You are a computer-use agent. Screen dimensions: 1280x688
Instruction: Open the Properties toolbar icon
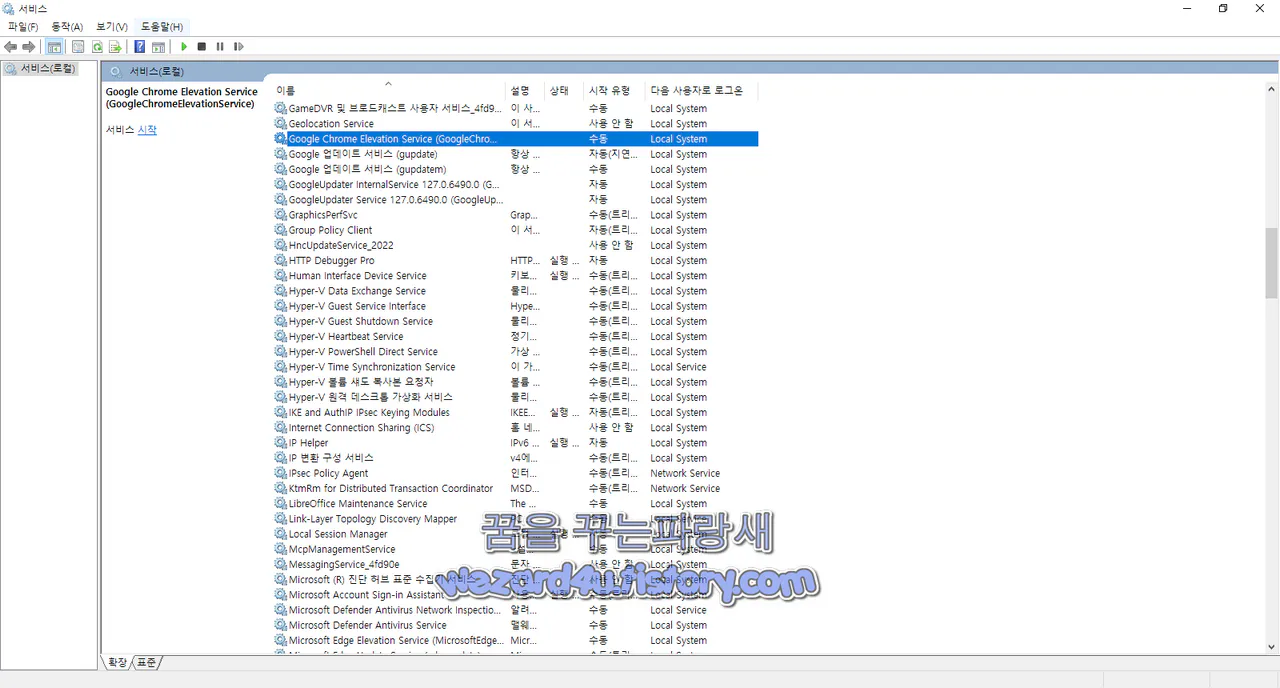click(x=78, y=47)
